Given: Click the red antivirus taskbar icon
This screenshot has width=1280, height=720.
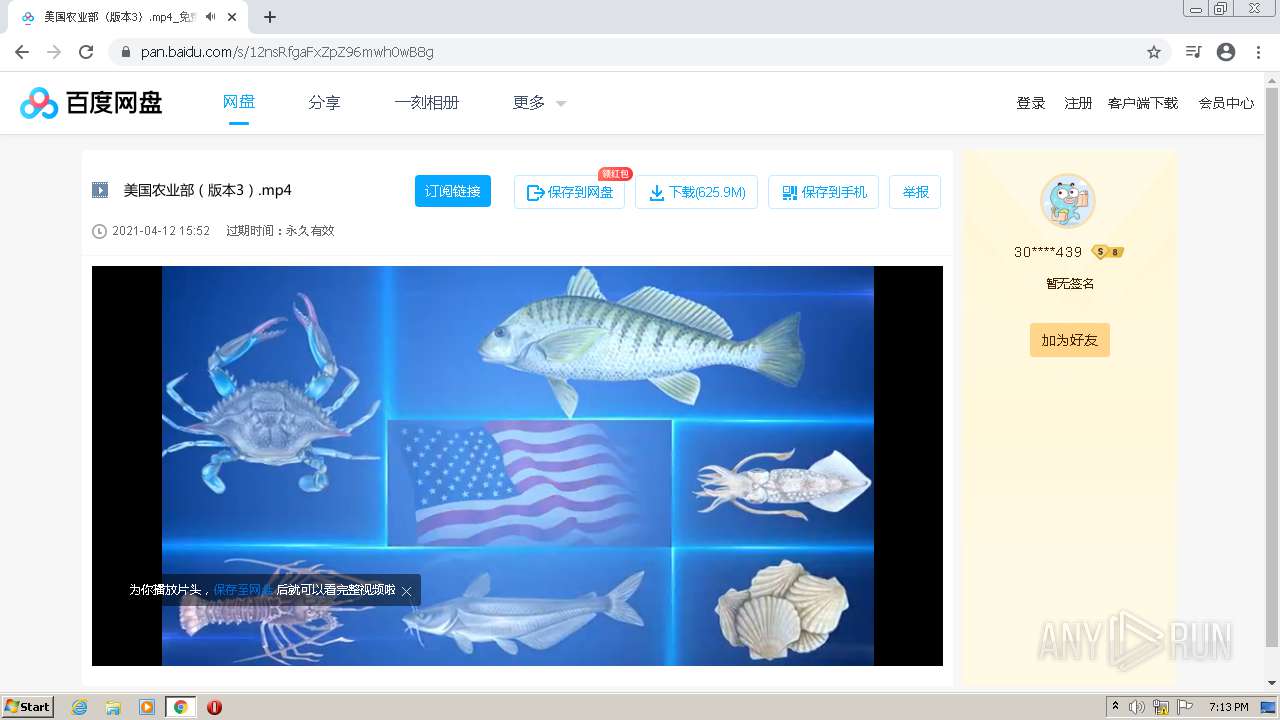Looking at the screenshot, I should (214, 707).
